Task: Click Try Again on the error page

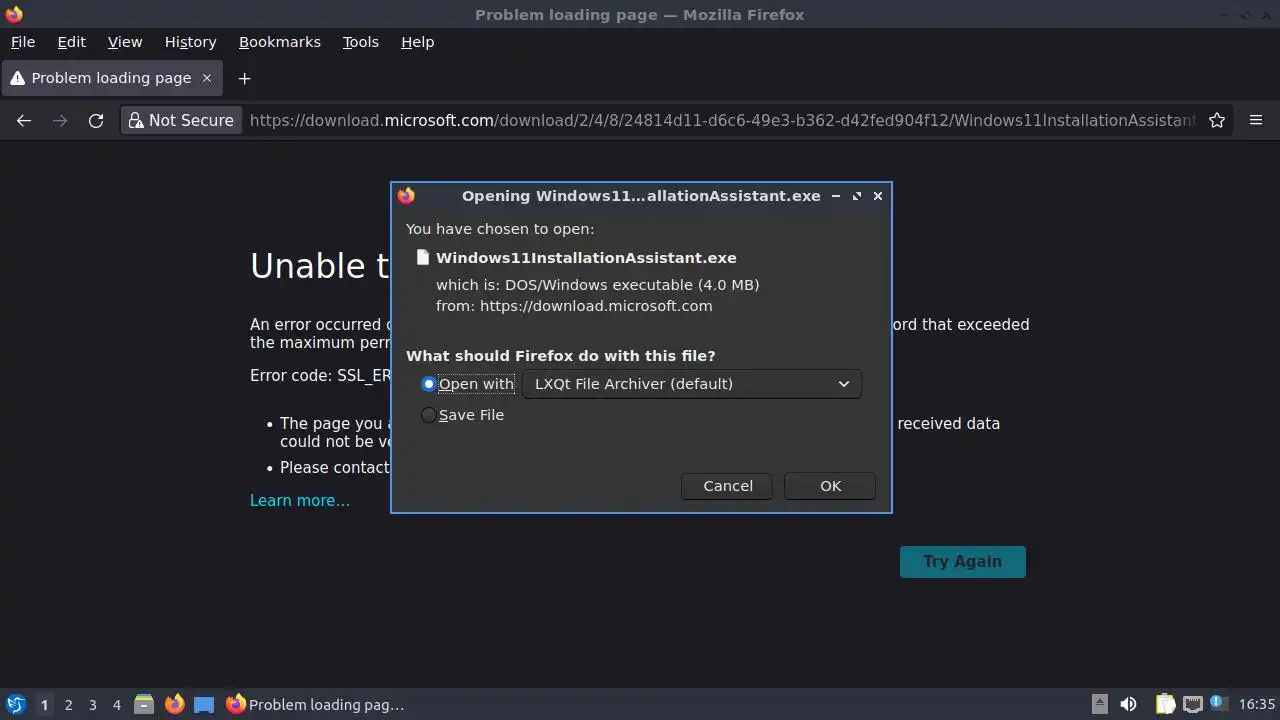Action: [963, 561]
